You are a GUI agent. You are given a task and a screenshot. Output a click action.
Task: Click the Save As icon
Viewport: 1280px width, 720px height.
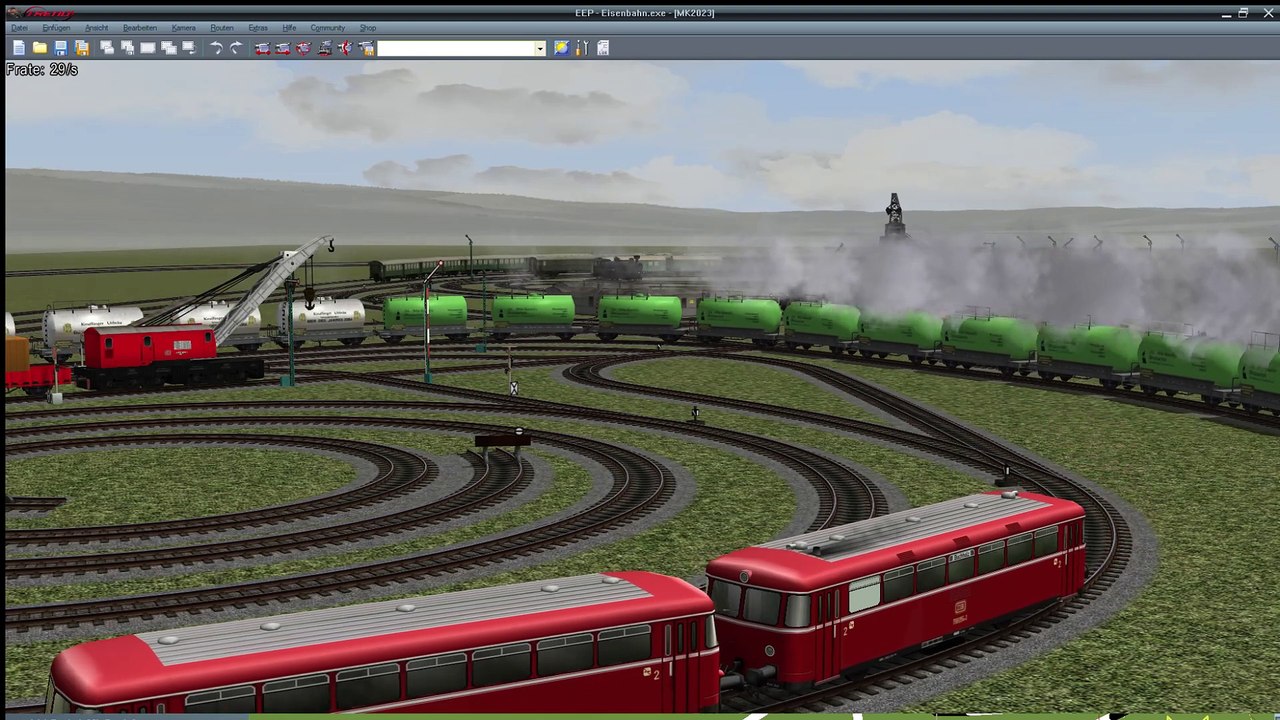pos(82,48)
